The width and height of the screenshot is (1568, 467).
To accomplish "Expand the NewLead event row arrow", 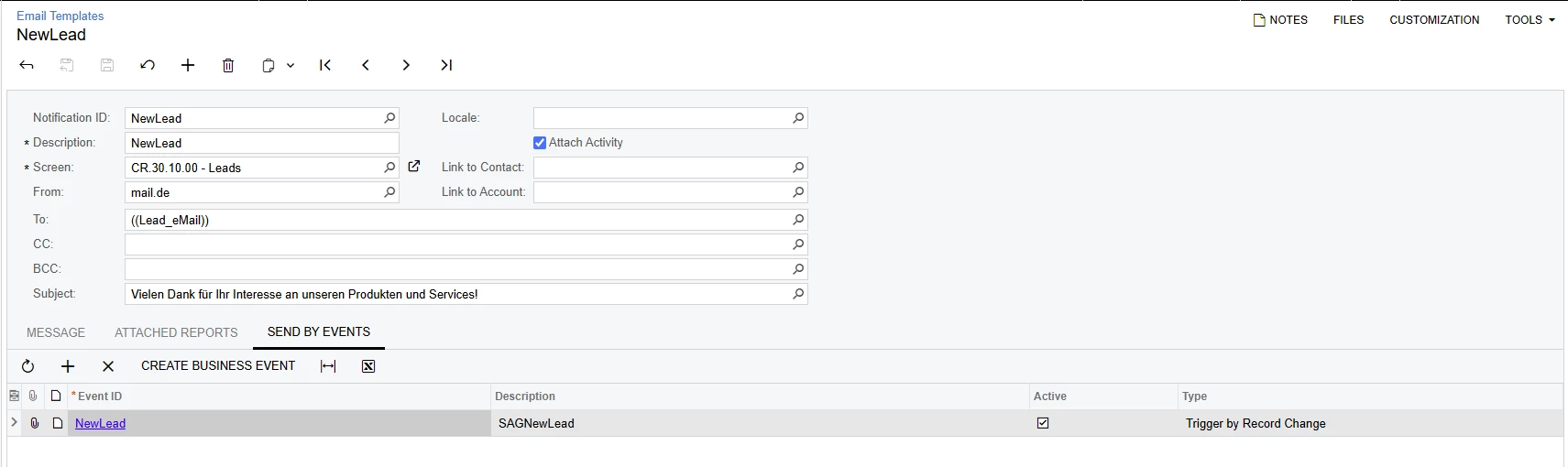I will [14, 422].
